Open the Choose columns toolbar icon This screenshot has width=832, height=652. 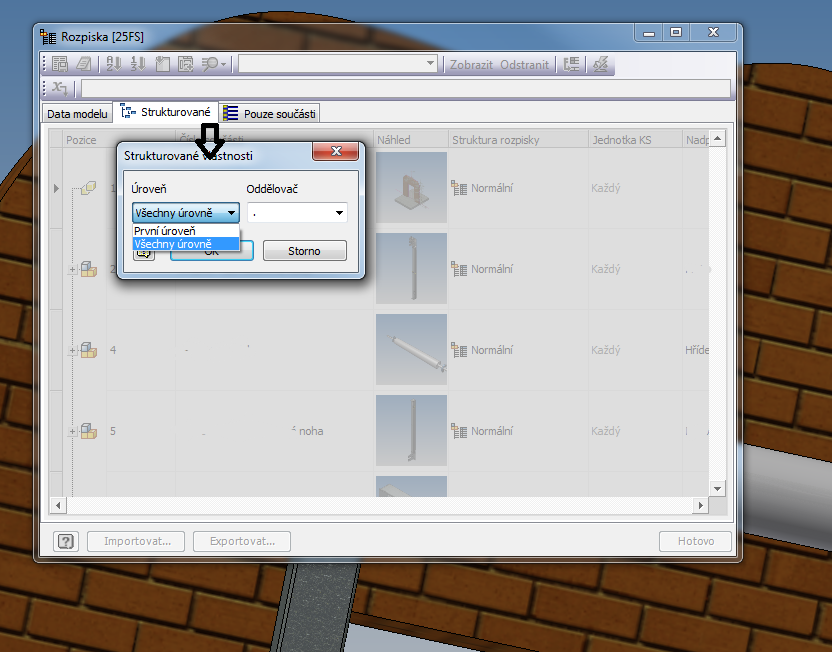click(x=162, y=64)
